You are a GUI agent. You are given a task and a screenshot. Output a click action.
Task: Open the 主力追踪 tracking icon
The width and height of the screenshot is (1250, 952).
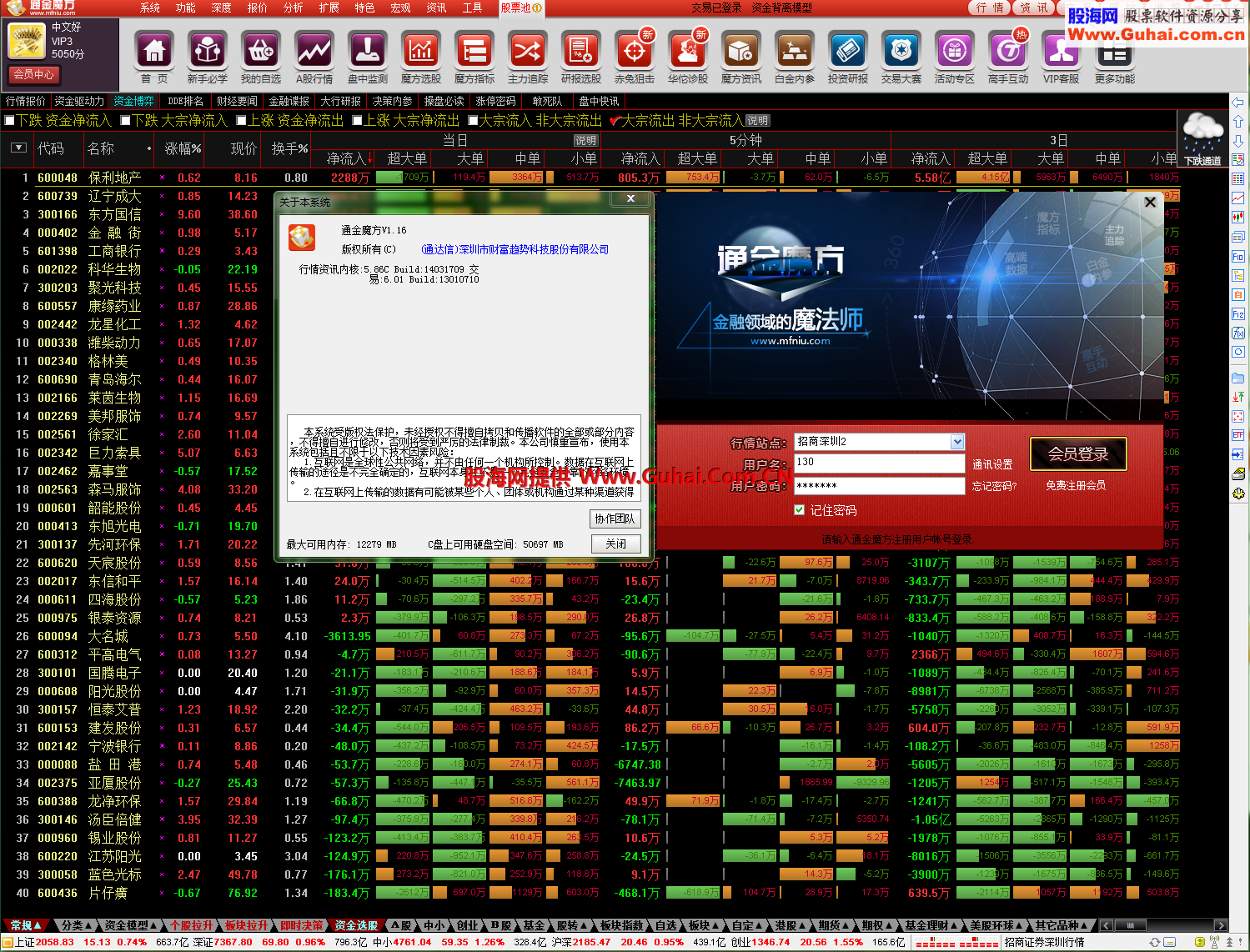[x=528, y=52]
